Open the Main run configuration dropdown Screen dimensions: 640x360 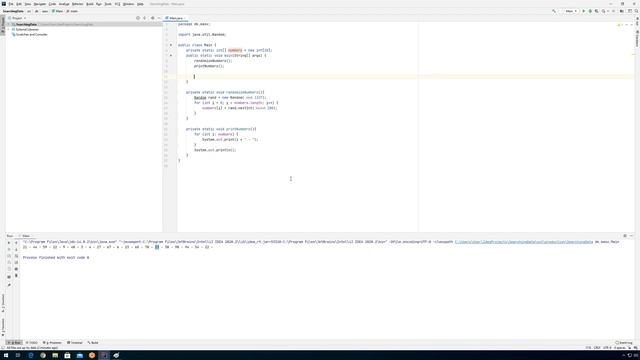click(x=571, y=11)
